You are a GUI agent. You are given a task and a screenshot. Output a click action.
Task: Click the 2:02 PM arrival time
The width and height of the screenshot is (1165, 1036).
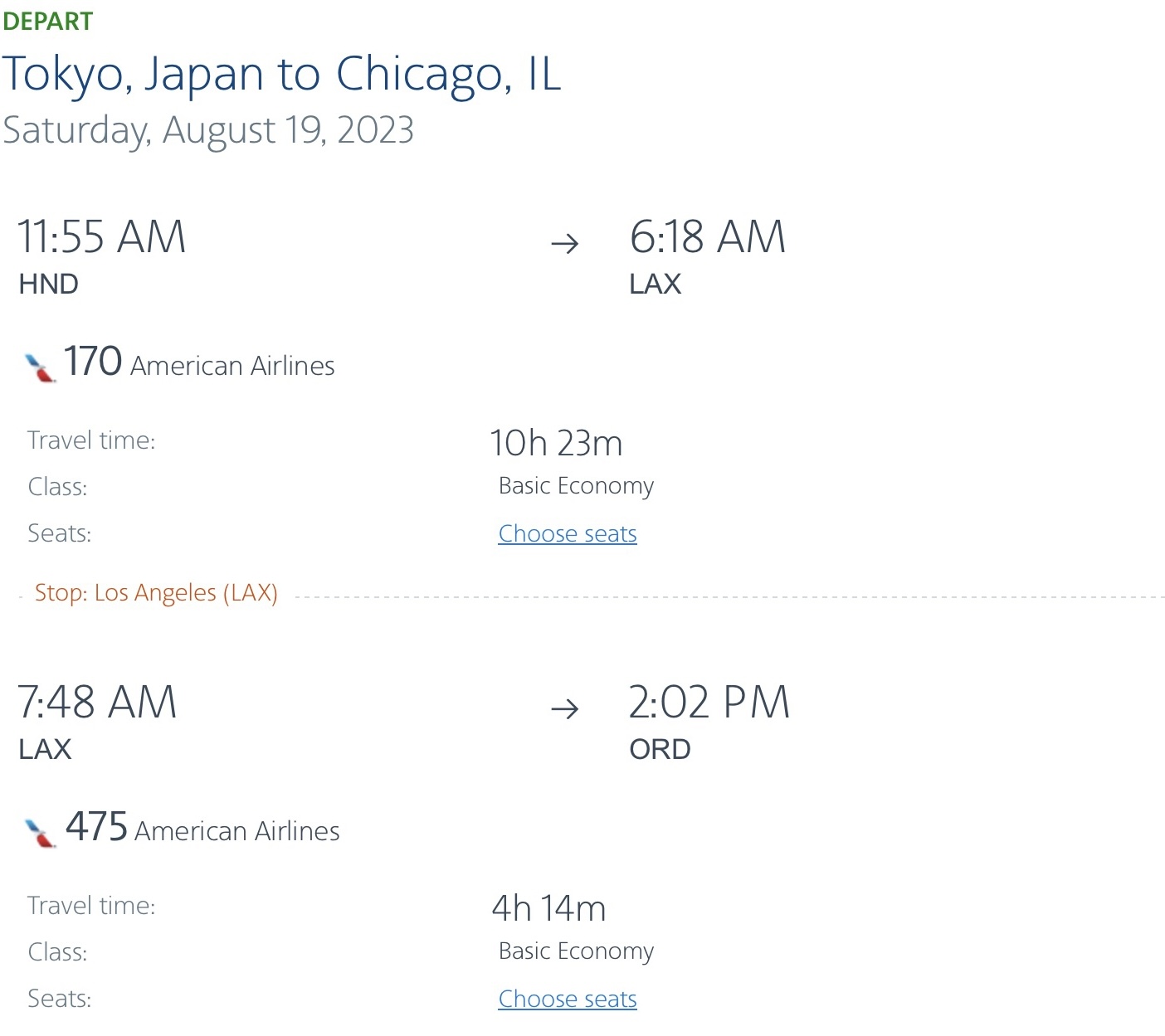(709, 703)
